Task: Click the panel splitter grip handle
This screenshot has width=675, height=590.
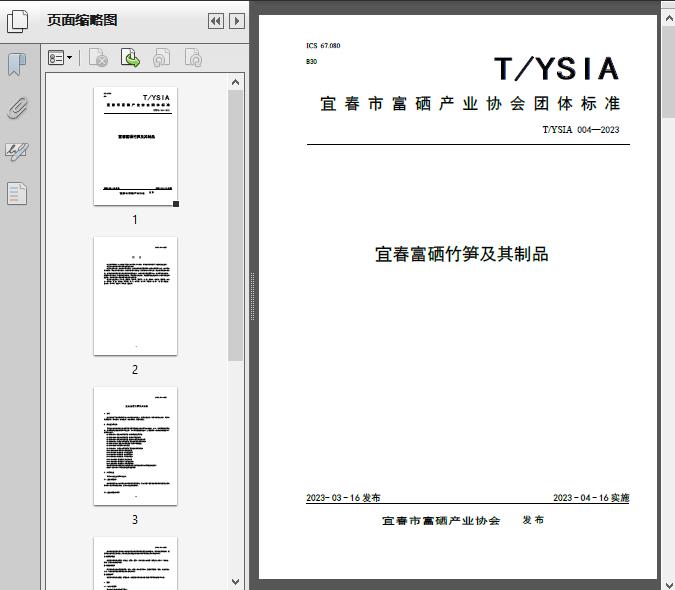Action: tap(253, 296)
